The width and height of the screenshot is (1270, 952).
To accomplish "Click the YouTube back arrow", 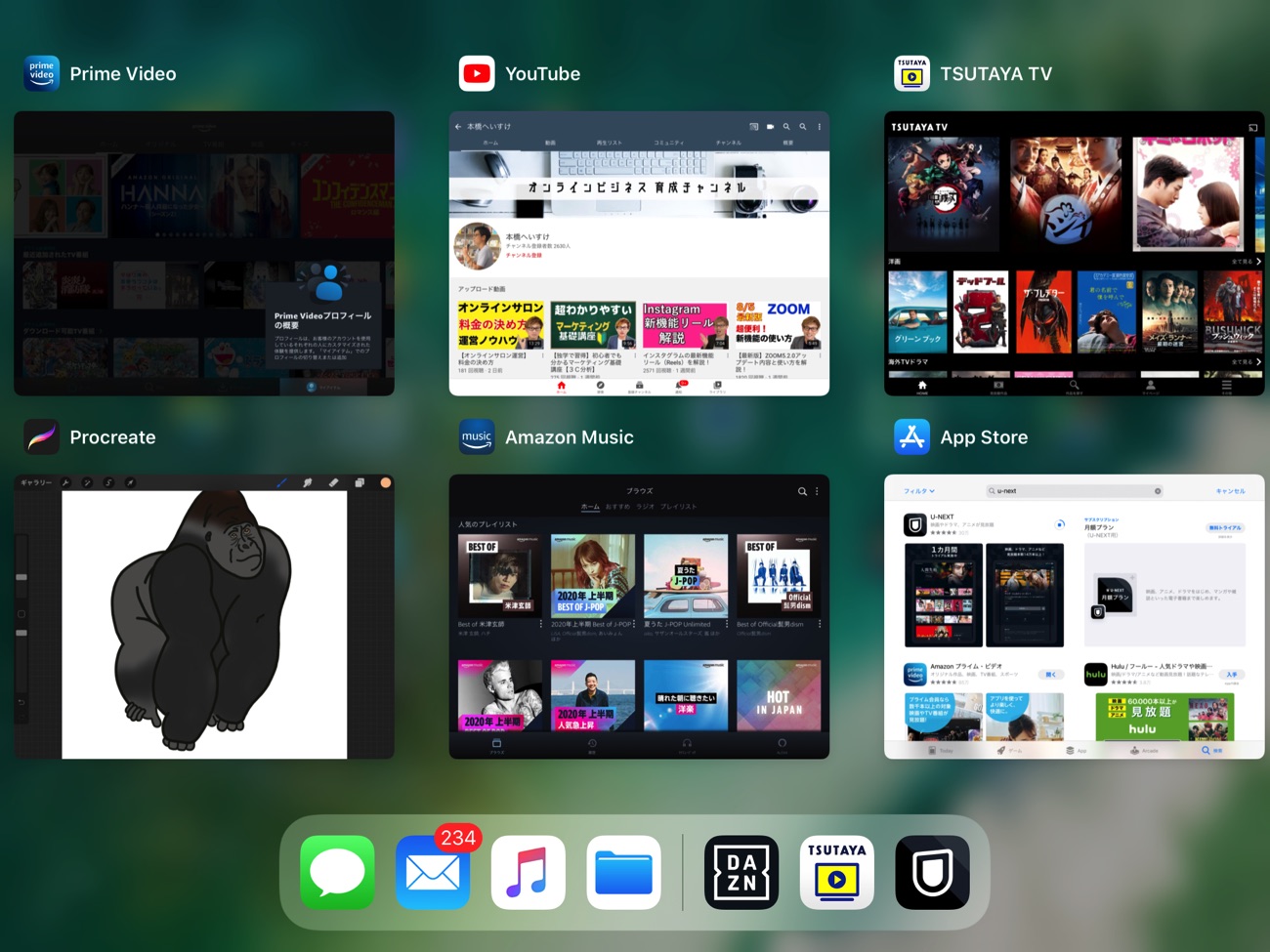I will [x=457, y=126].
